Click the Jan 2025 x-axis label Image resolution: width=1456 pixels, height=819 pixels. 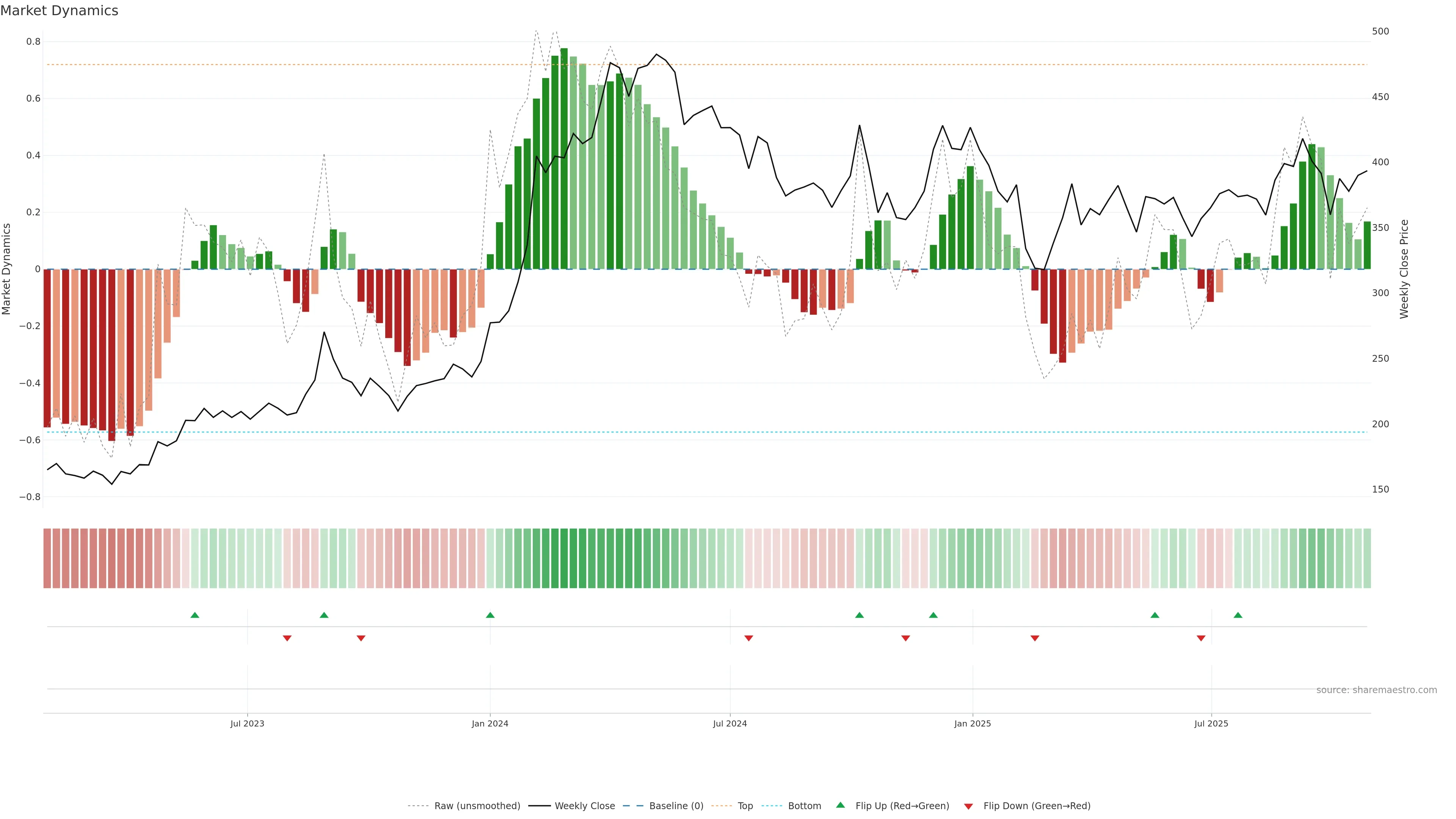tap(972, 723)
